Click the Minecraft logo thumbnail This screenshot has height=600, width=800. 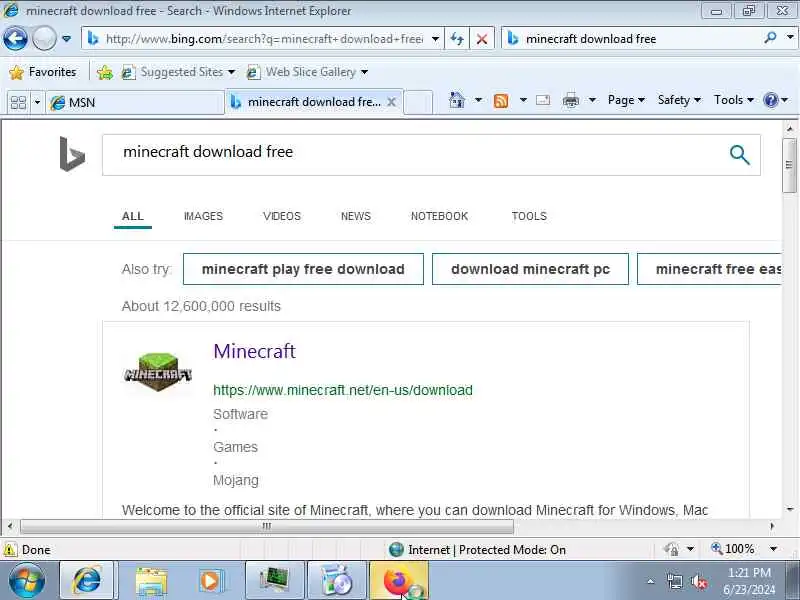coord(158,372)
